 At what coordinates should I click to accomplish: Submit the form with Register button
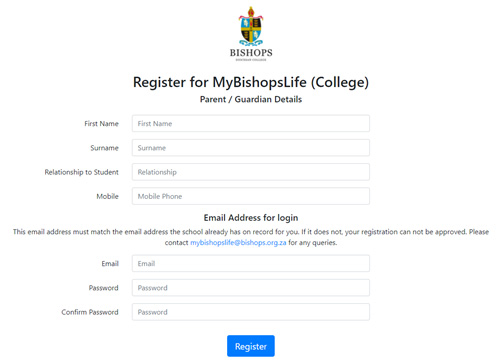click(251, 346)
